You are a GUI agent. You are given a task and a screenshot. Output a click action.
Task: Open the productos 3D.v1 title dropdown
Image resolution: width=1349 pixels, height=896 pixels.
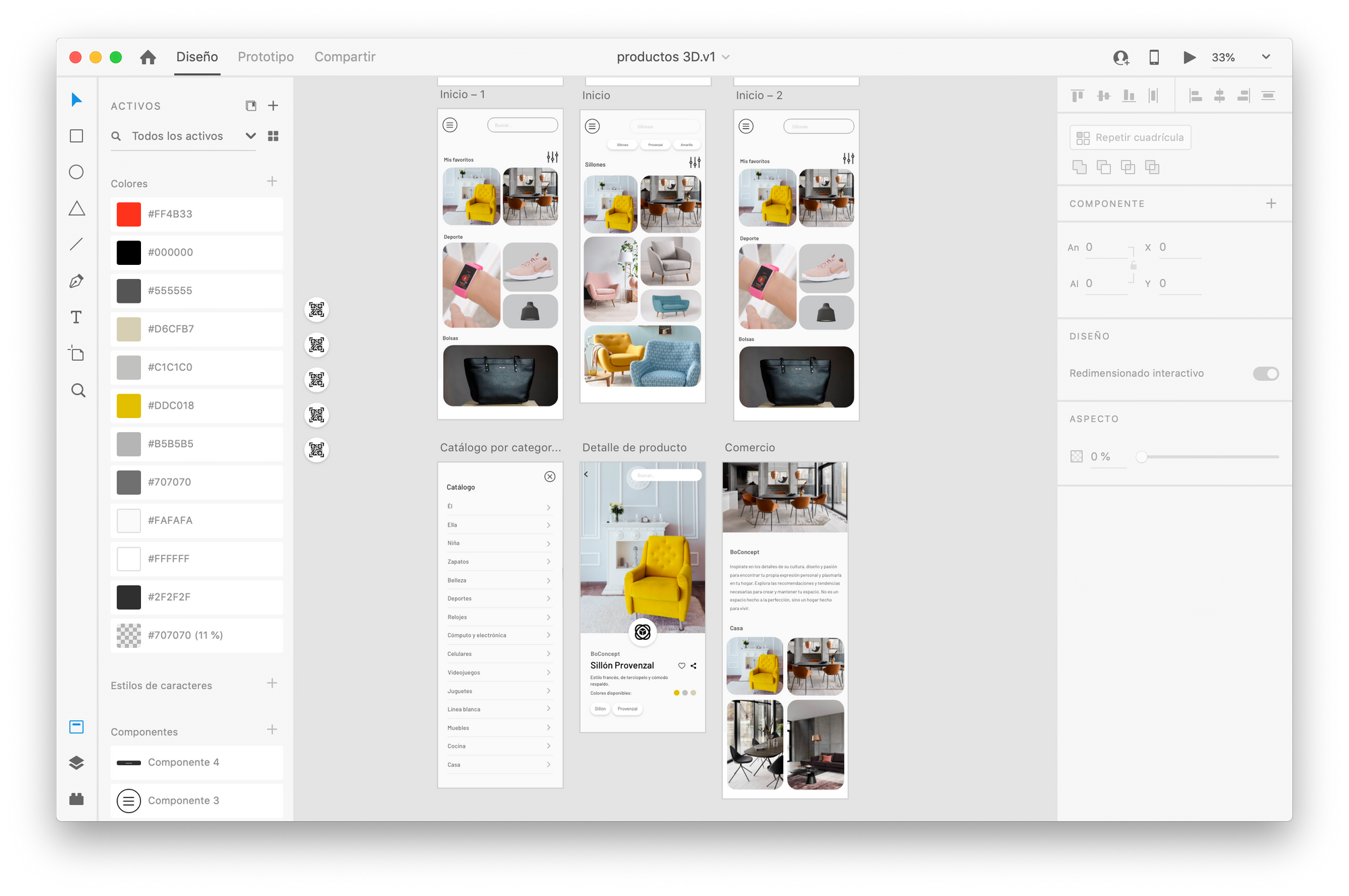[726, 57]
